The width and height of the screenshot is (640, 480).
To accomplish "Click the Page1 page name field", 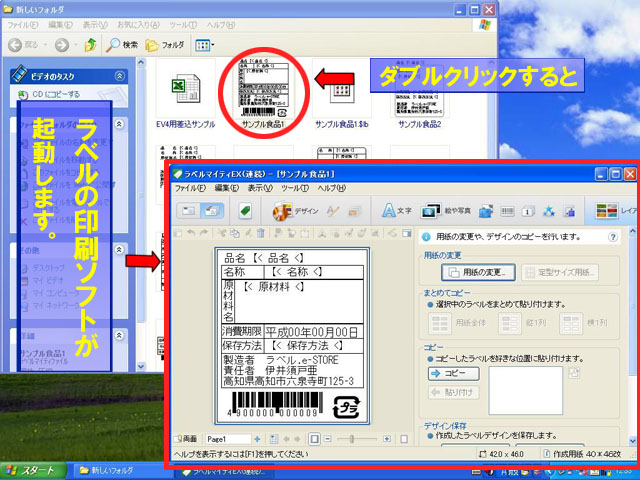I will click(228, 439).
